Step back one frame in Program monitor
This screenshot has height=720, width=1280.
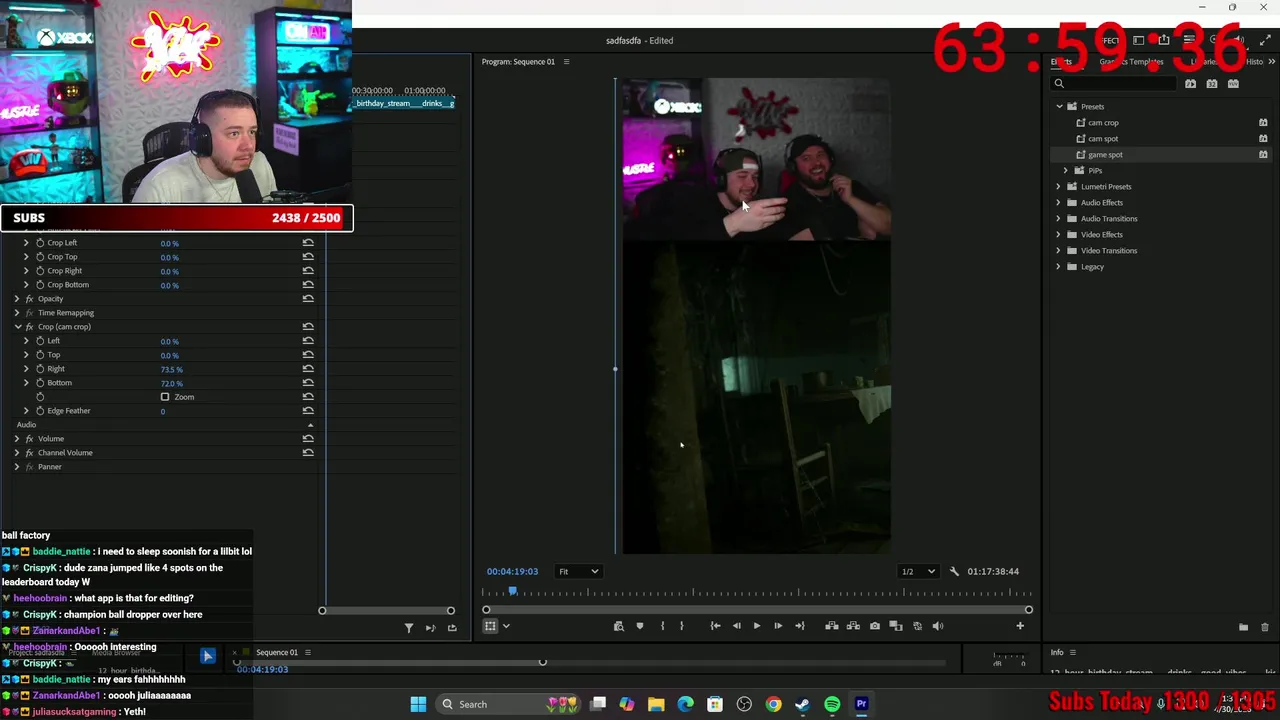[x=736, y=626]
